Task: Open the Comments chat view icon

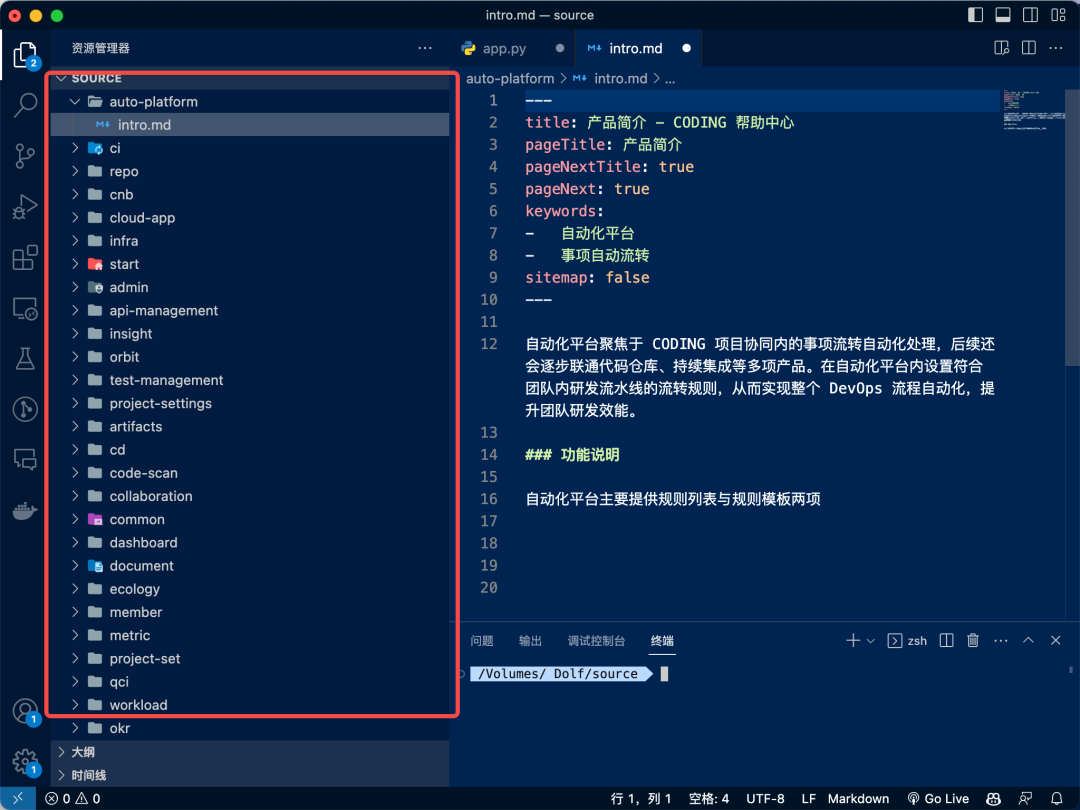Action: click(x=25, y=459)
